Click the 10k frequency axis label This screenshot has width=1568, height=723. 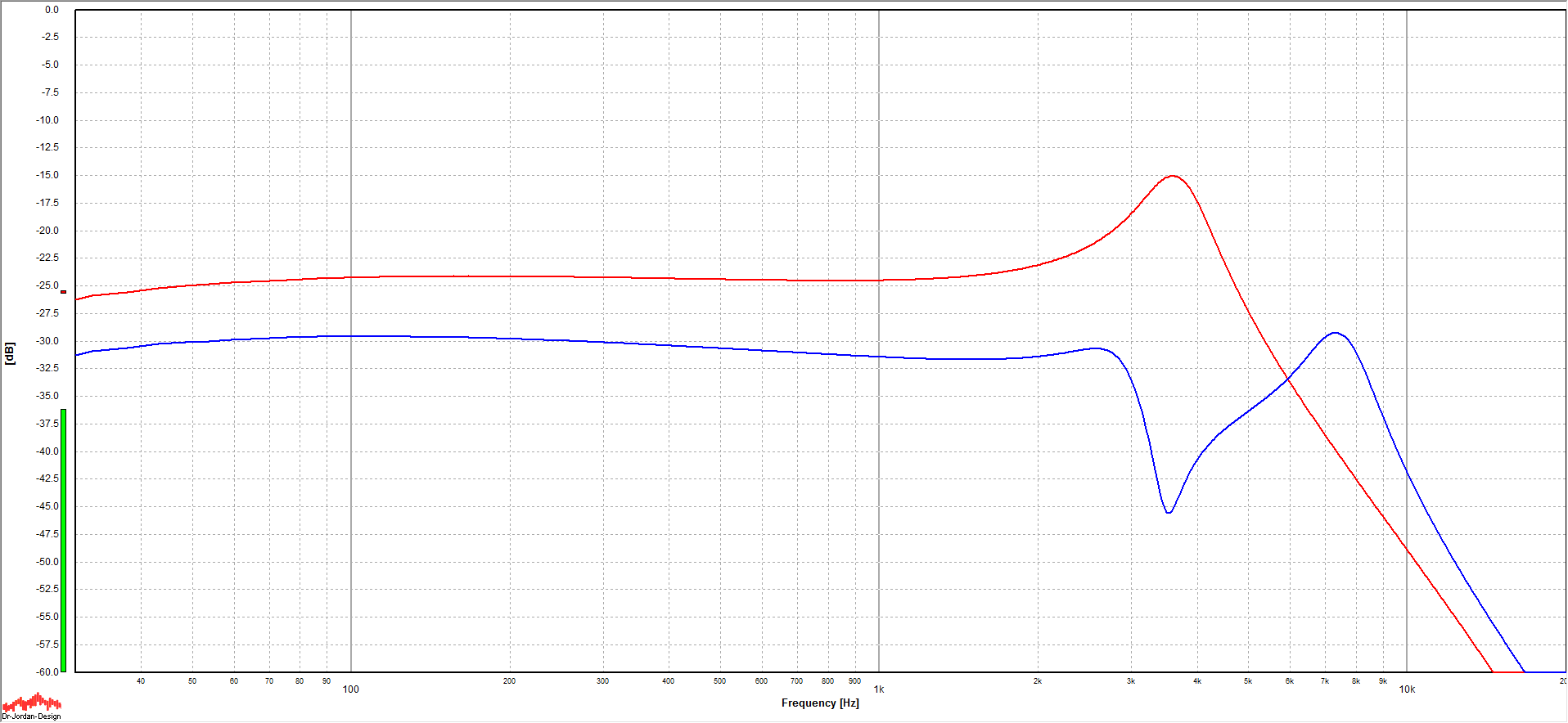pyautogui.click(x=1407, y=689)
